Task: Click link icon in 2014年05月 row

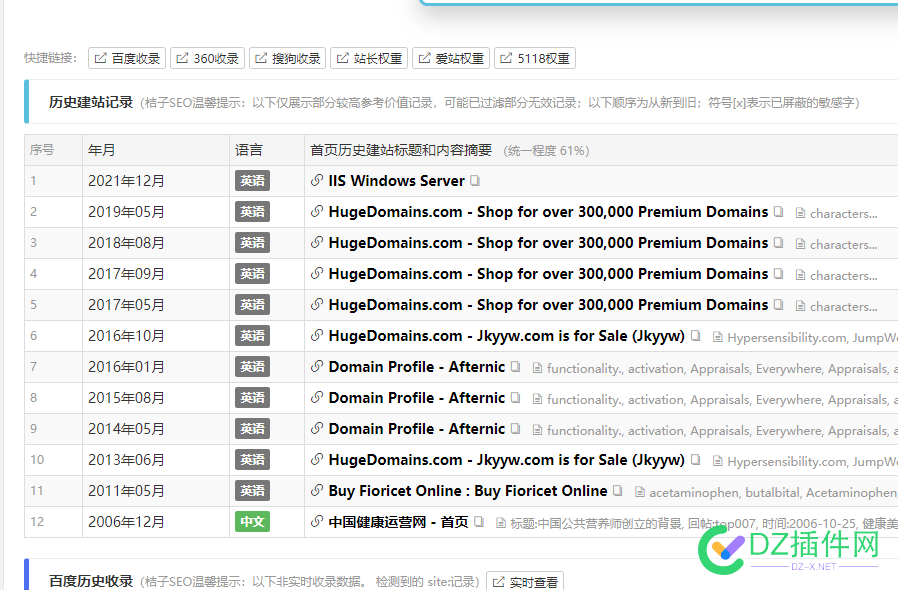Action: pyautogui.click(x=317, y=428)
